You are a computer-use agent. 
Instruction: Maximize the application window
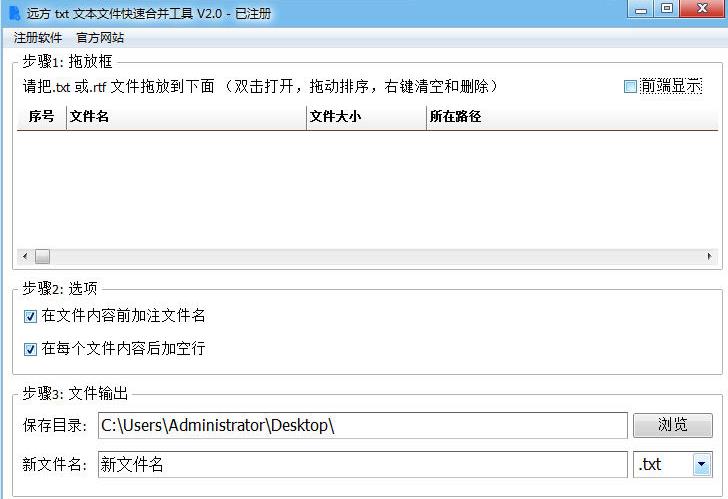667,9
